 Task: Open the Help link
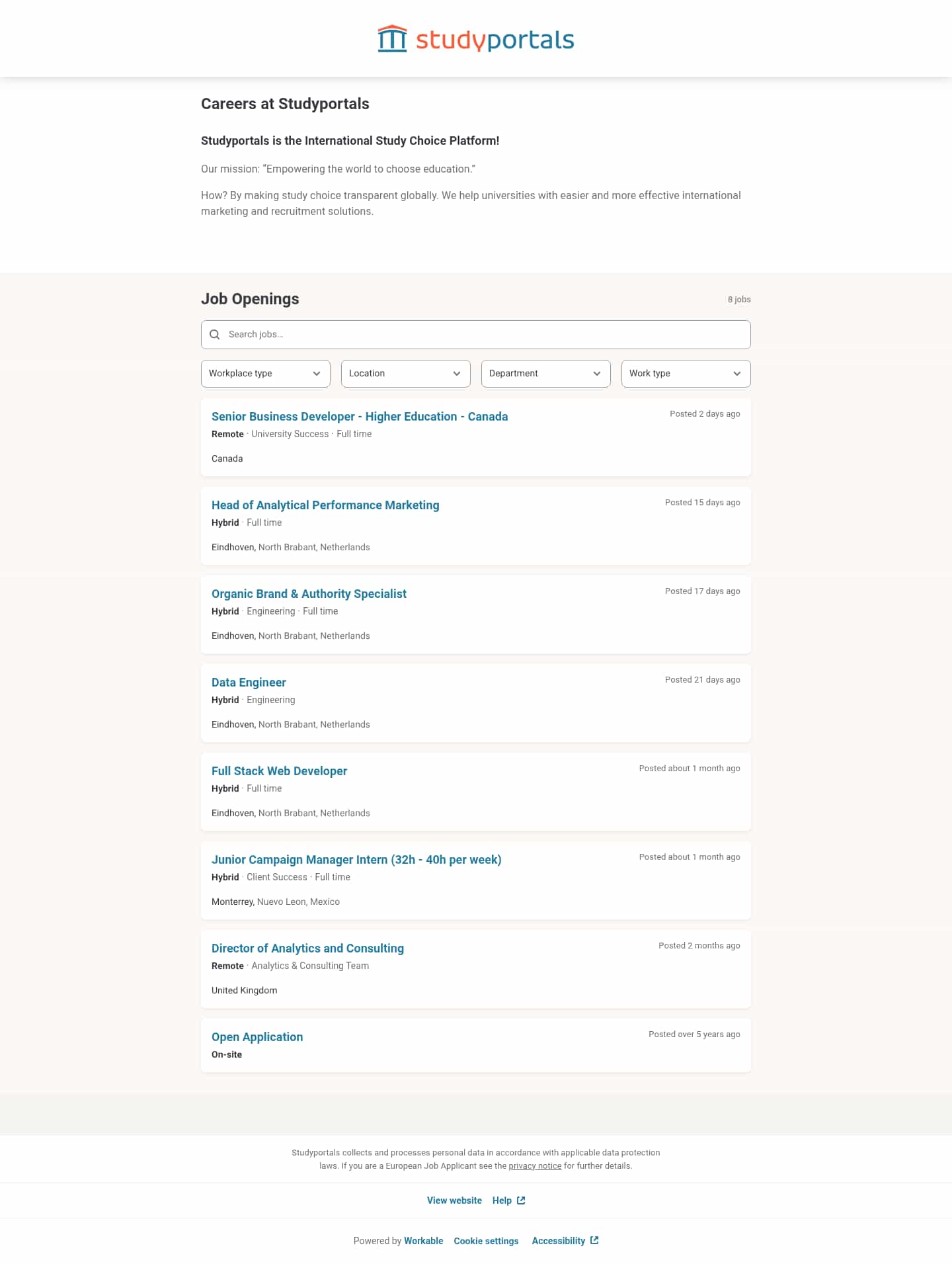[502, 1201]
